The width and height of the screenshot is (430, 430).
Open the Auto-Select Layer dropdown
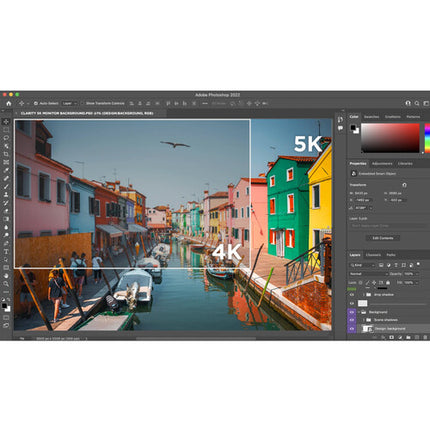(x=70, y=103)
